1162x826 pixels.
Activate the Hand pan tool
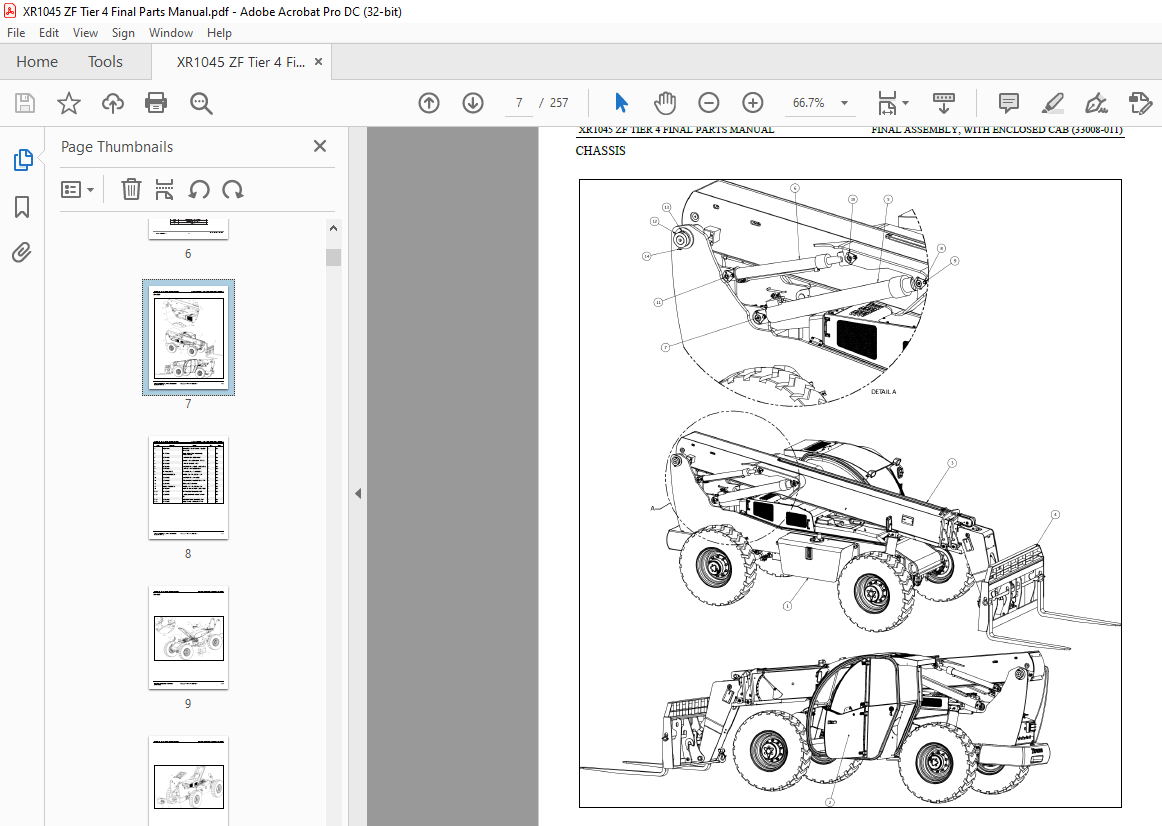point(665,103)
